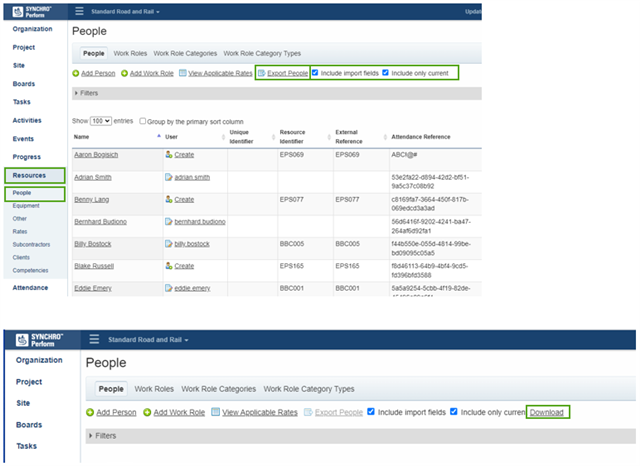Open Progress in the upper screenshot sidebar
640x466 pixels.
27,157
